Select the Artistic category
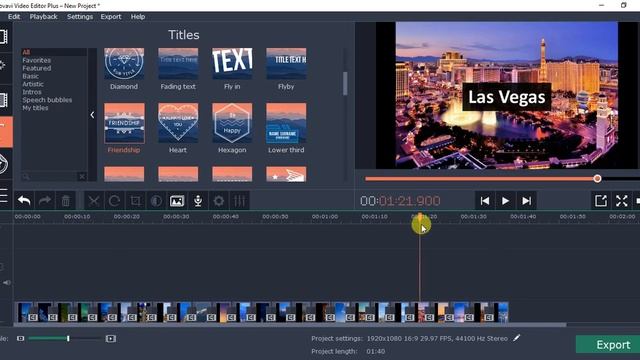Image resolution: width=640 pixels, height=360 pixels. point(33,84)
